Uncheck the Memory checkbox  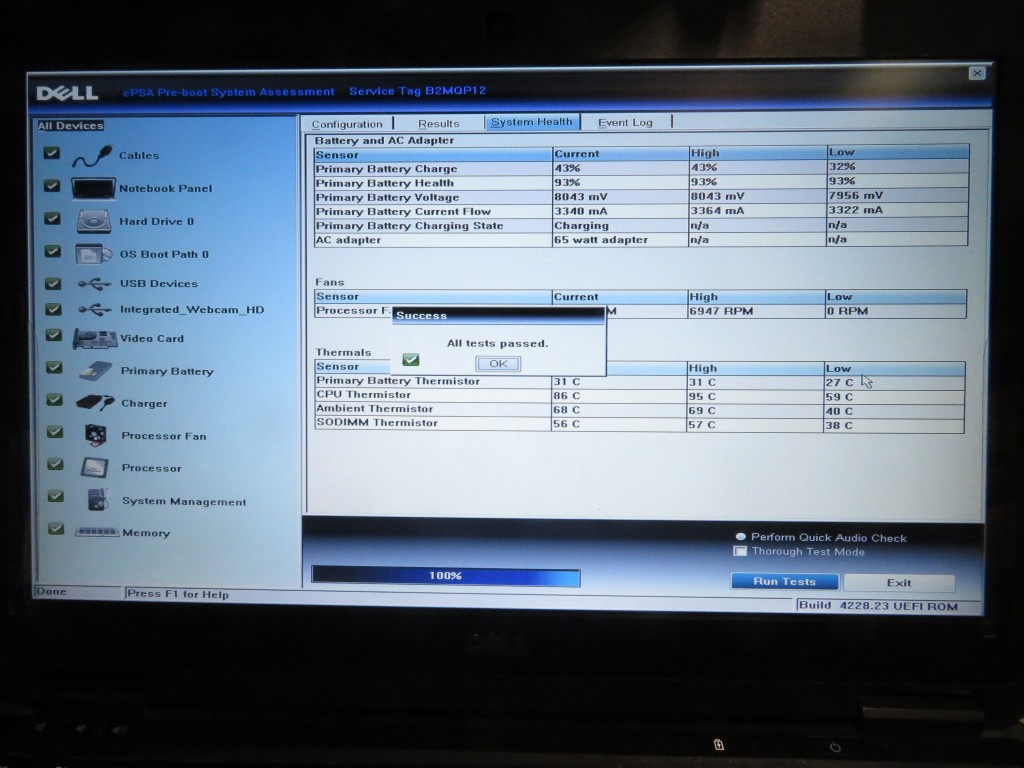click(56, 529)
